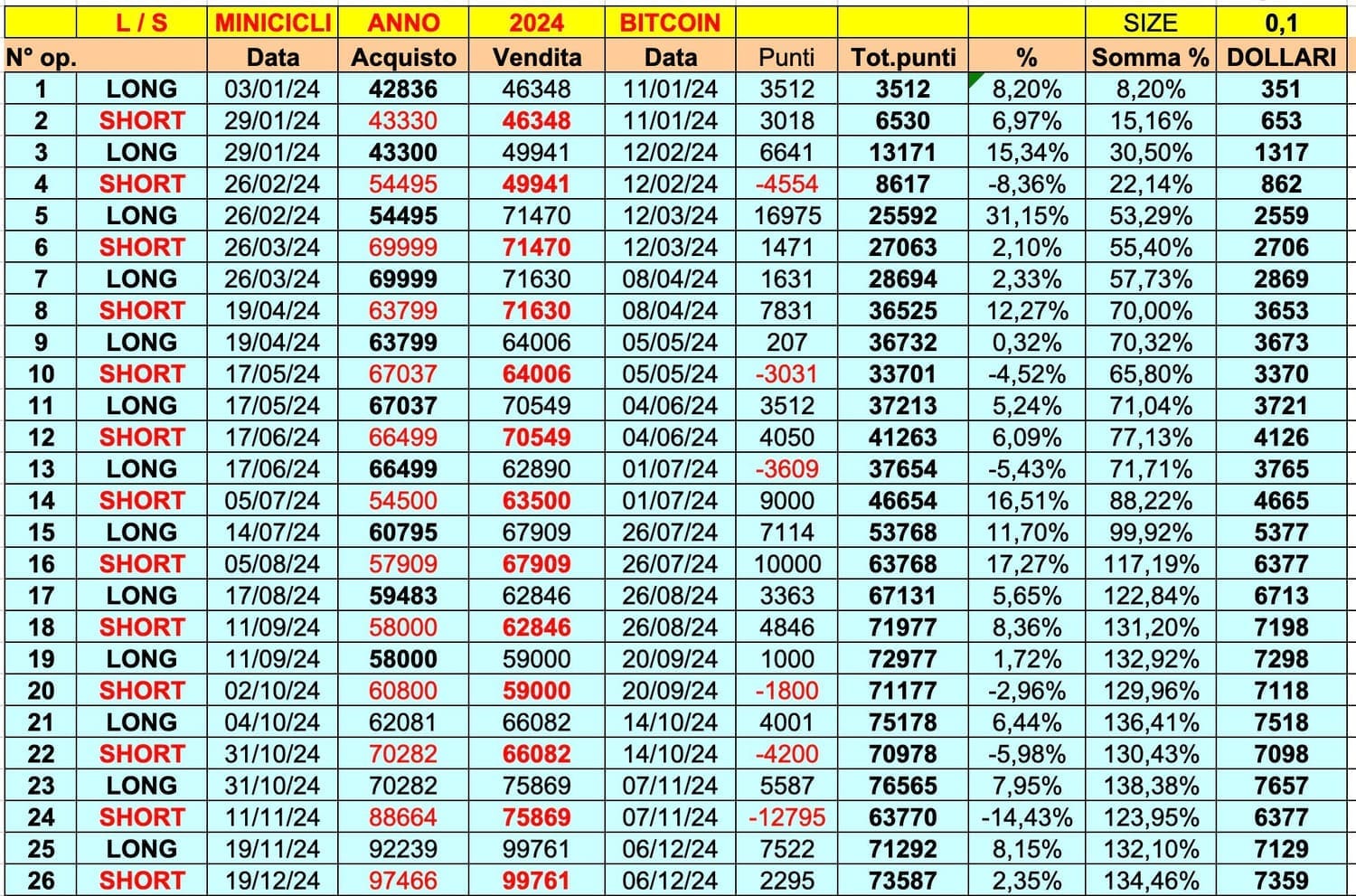The height and width of the screenshot is (896, 1356).
Task: Select the negative points cell -1800
Action: pos(786,690)
